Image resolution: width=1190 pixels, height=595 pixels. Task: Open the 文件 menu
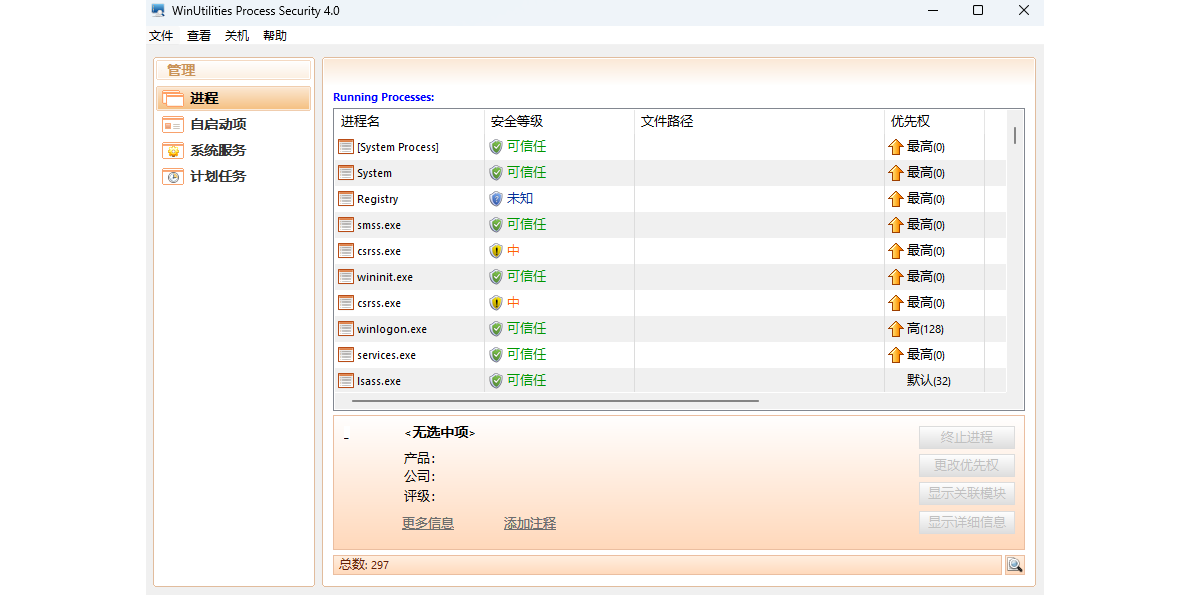click(x=161, y=35)
